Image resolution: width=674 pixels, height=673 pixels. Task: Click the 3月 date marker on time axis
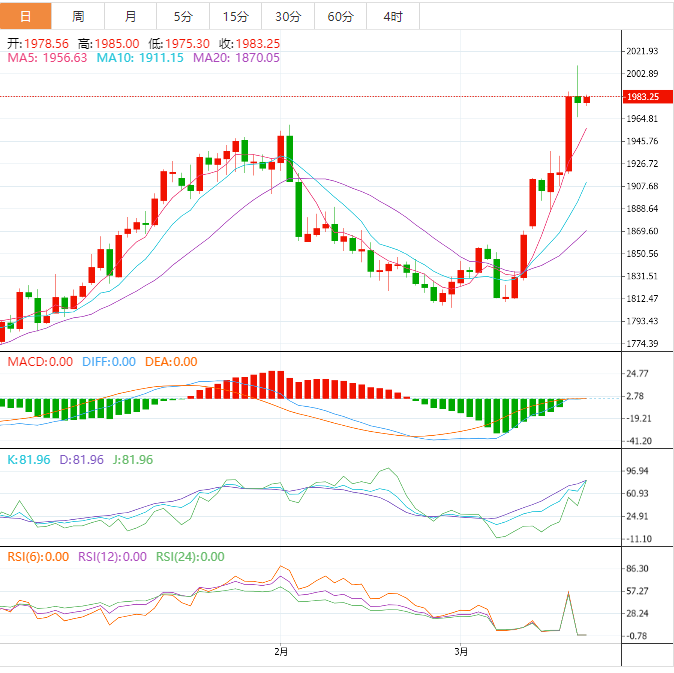click(x=460, y=652)
